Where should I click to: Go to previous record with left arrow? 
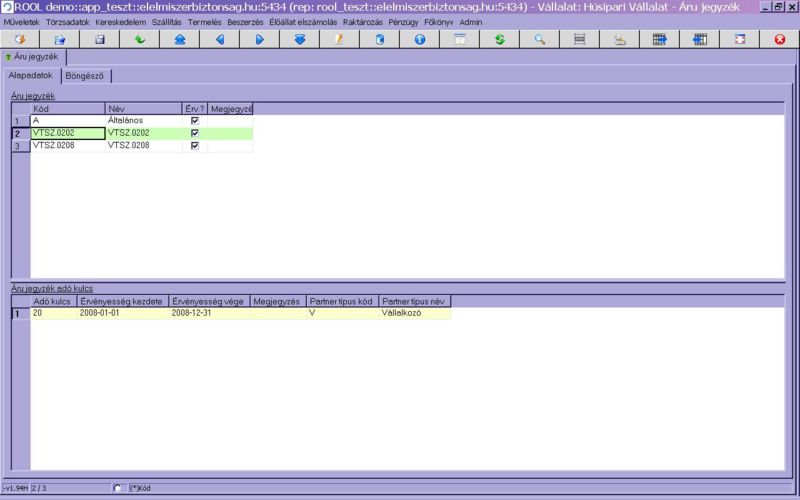coord(220,40)
